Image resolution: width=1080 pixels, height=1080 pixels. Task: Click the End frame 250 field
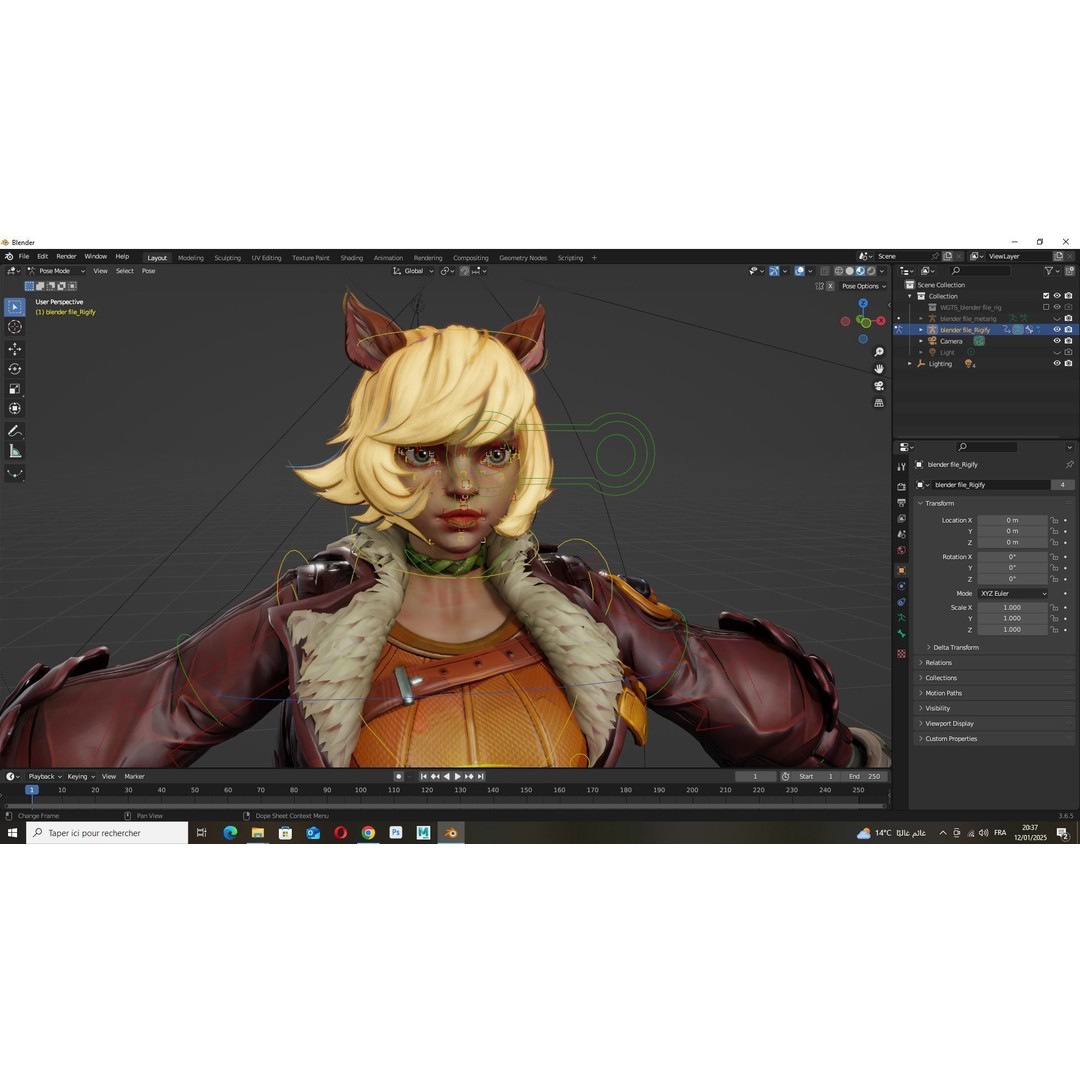click(x=865, y=776)
